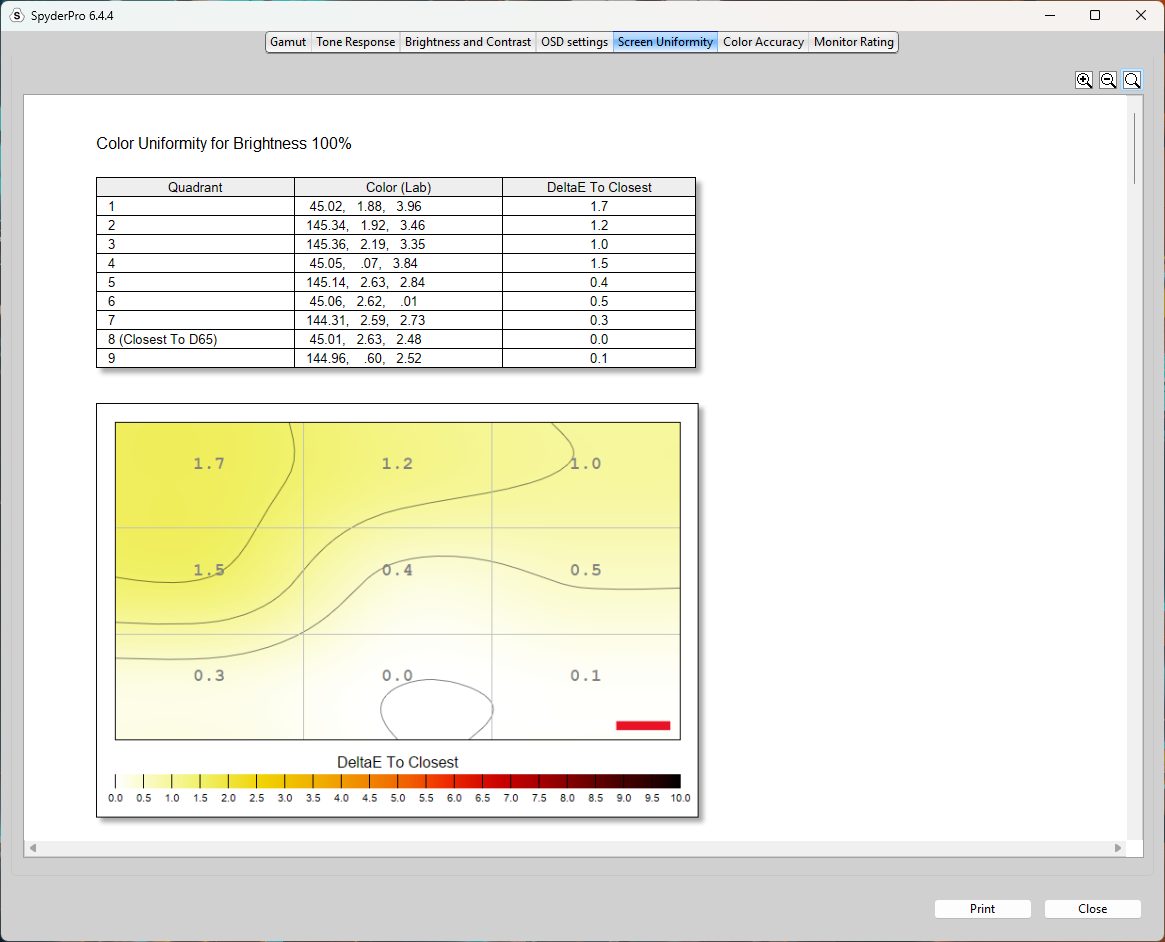Screen dimensions: 1165x942
Task: Click the DeltaE color scale bar
Action: click(x=397, y=781)
